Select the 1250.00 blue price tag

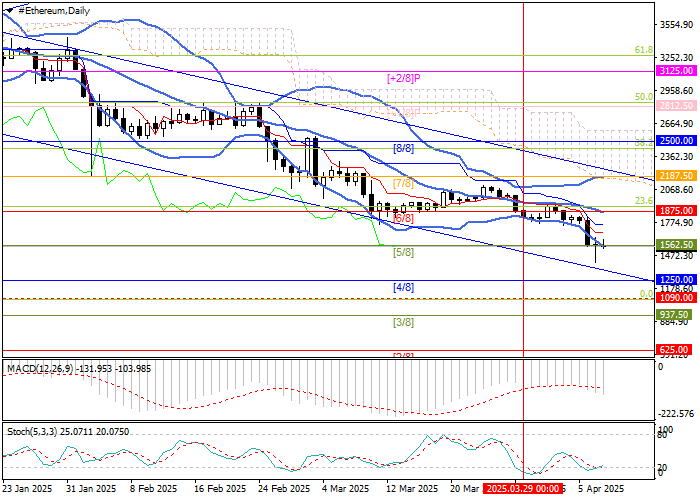(x=676, y=280)
